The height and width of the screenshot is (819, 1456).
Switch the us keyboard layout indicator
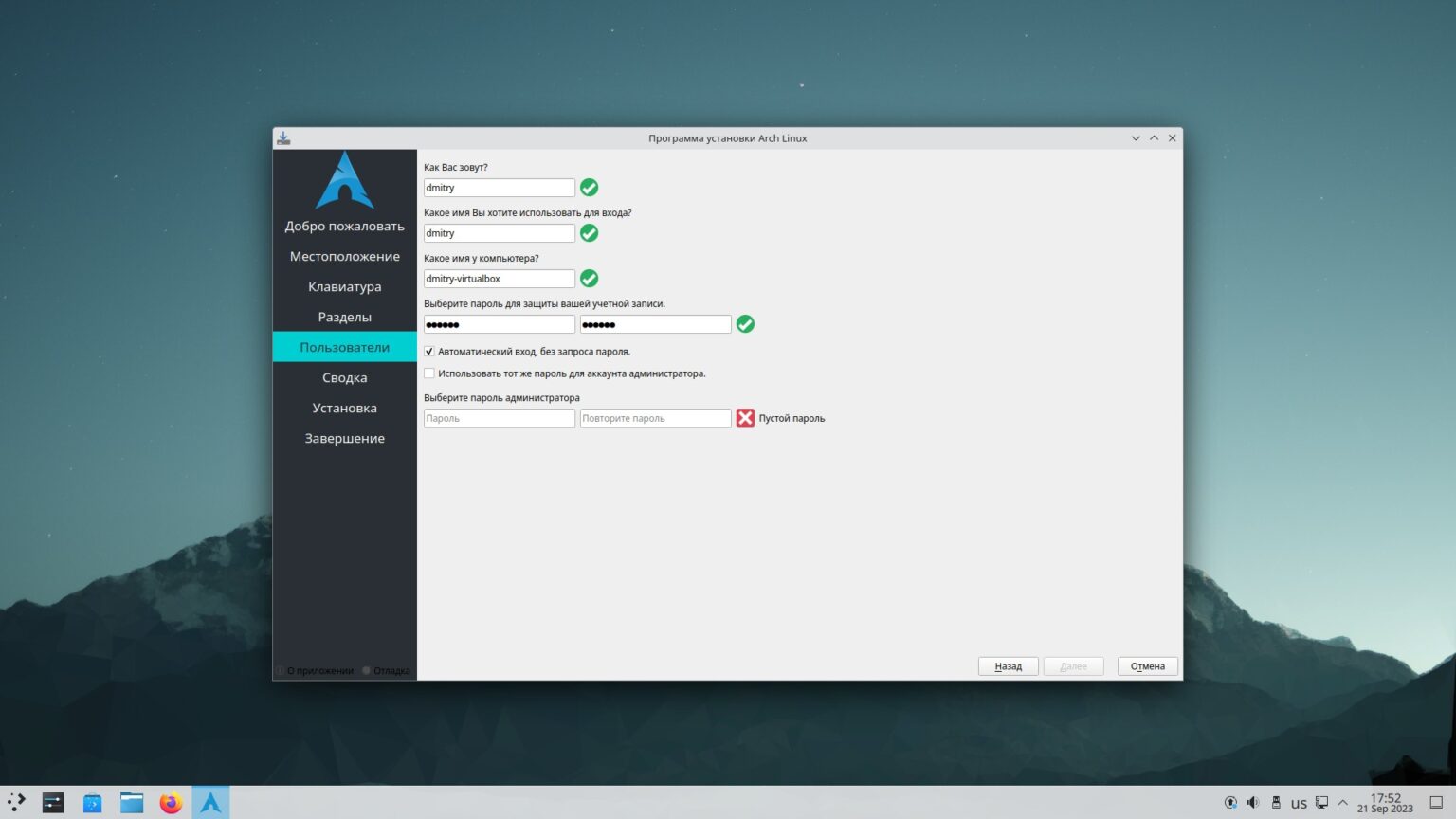1300,803
